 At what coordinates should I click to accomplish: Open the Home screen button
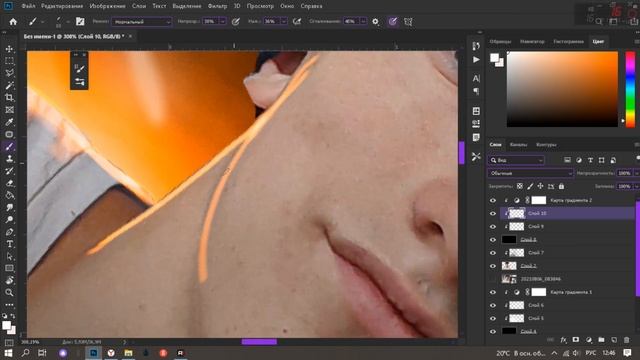pos(13,22)
